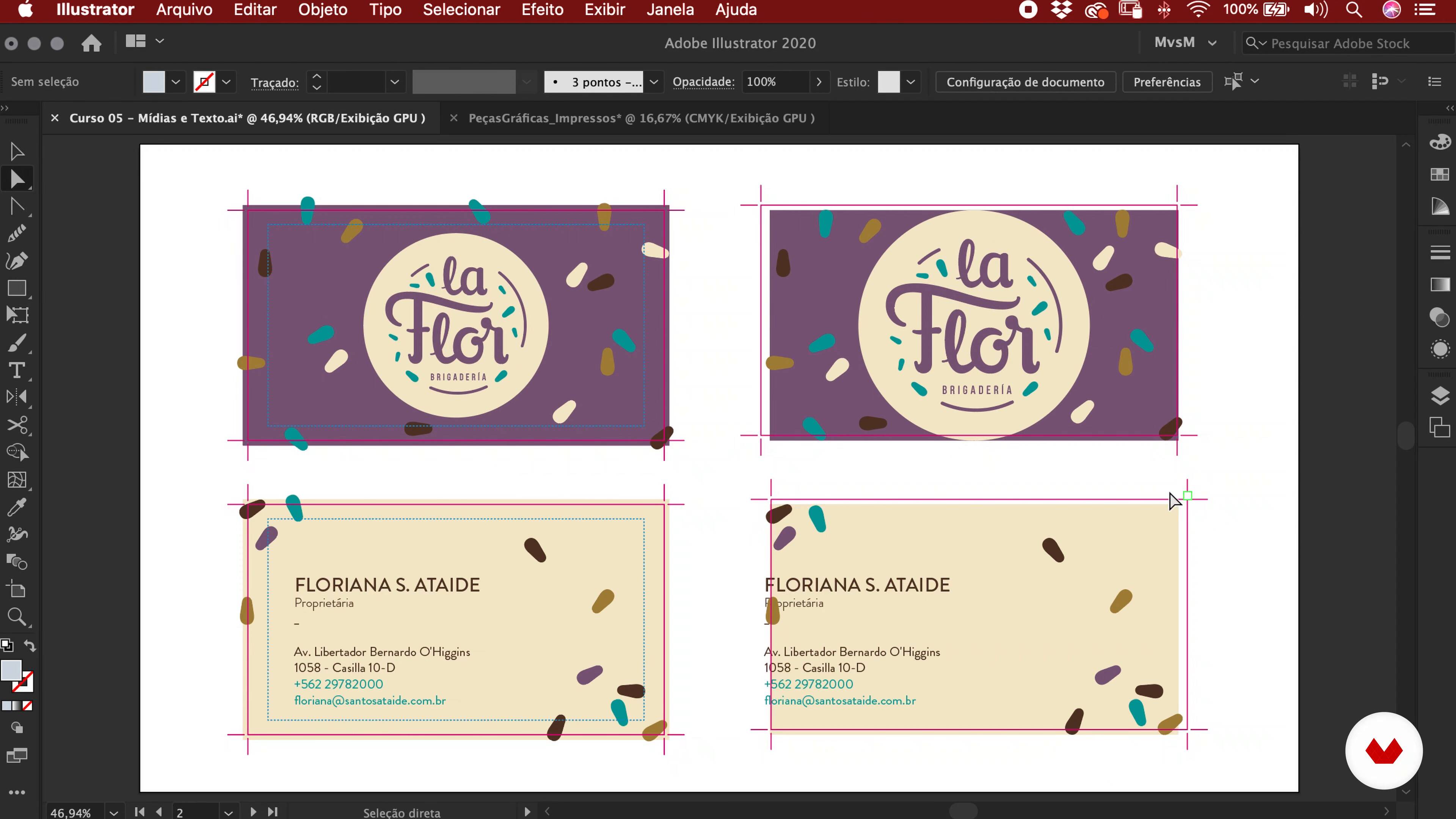Select the Selection tool (black arrow)
This screenshot has width=1456, height=819.
[x=17, y=152]
